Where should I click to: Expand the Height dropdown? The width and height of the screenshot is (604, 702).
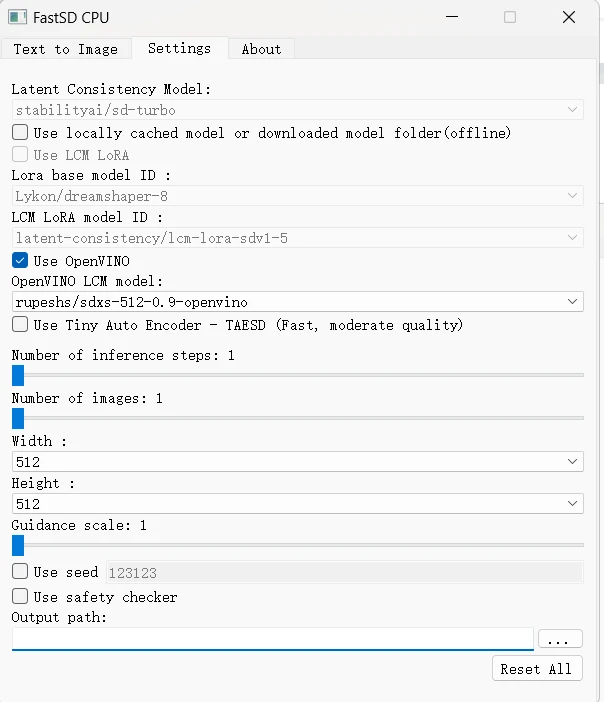click(x=298, y=504)
